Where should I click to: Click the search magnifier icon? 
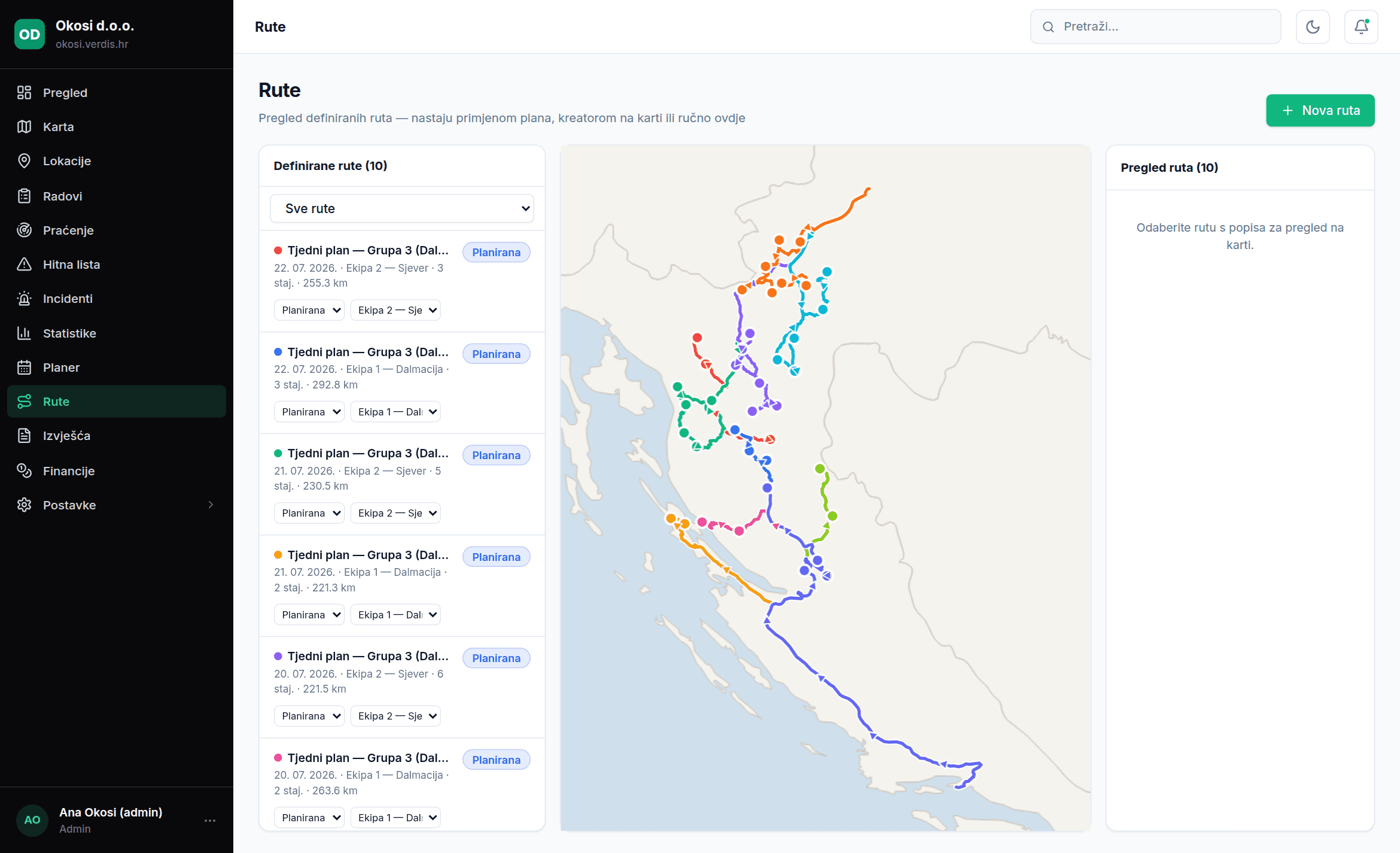click(x=1048, y=27)
